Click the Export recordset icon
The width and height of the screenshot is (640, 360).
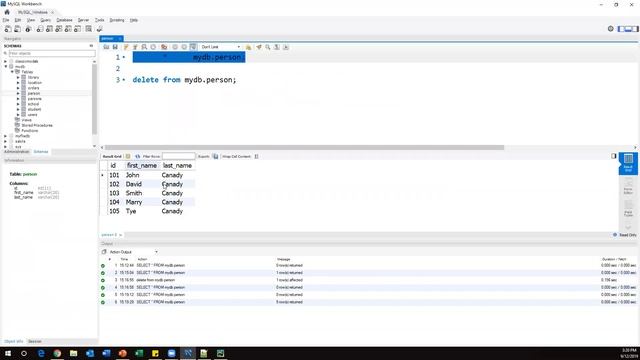215,156
